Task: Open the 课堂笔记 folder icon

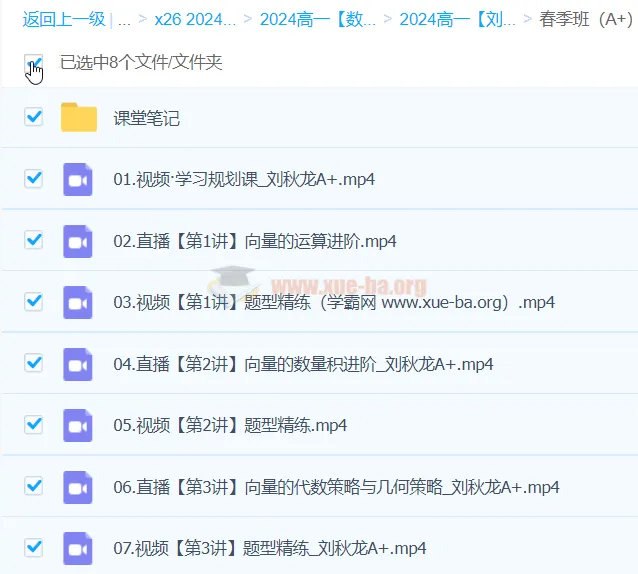Action: coord(78,118)
